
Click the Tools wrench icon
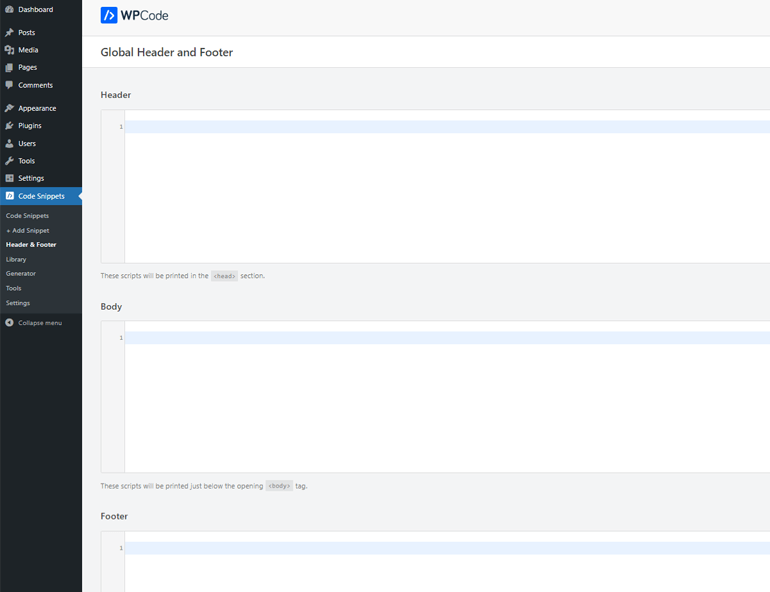tap(10, 161)
